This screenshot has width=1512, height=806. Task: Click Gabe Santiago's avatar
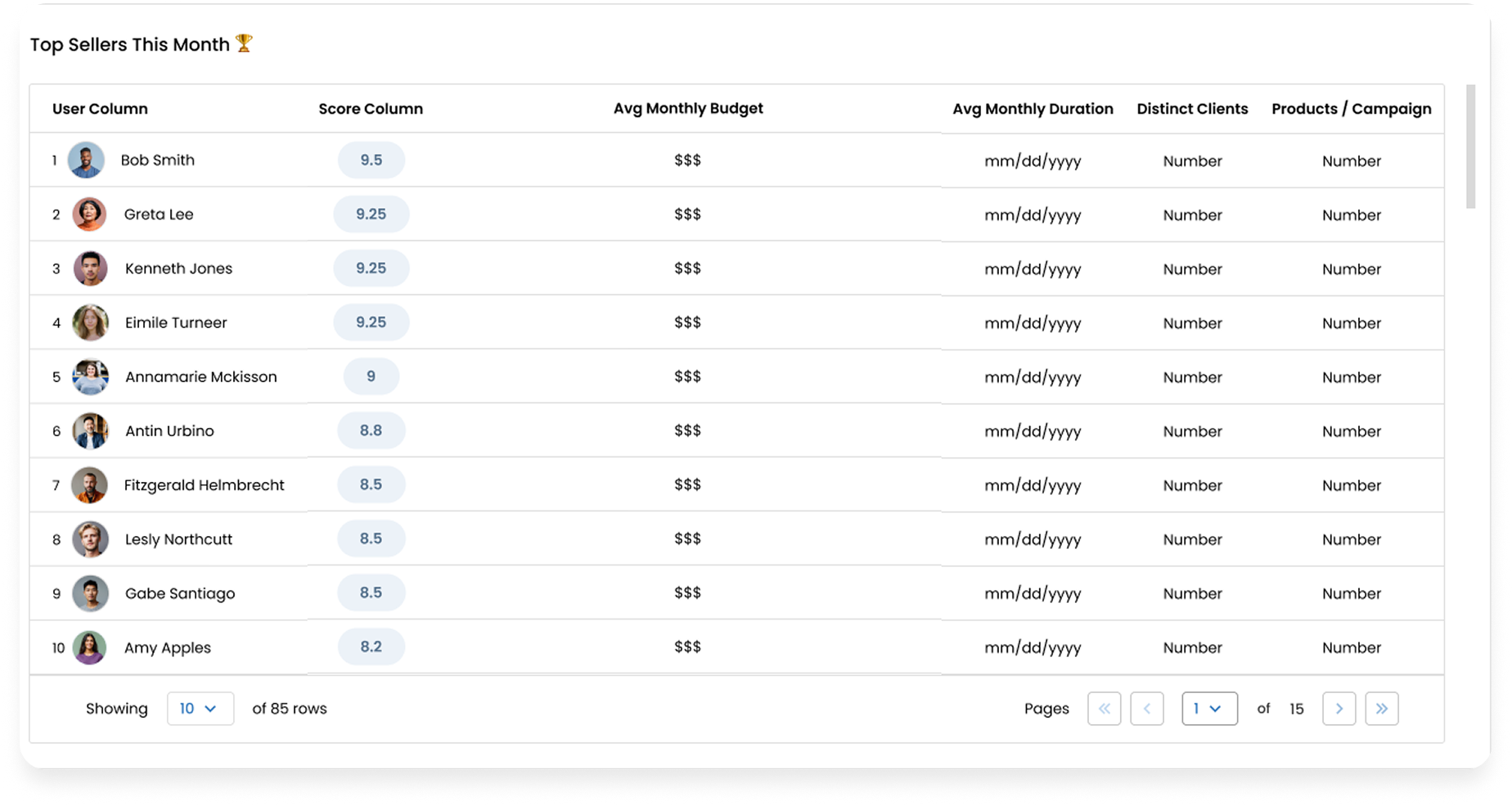pyautogui.click(x=90, y=593)
